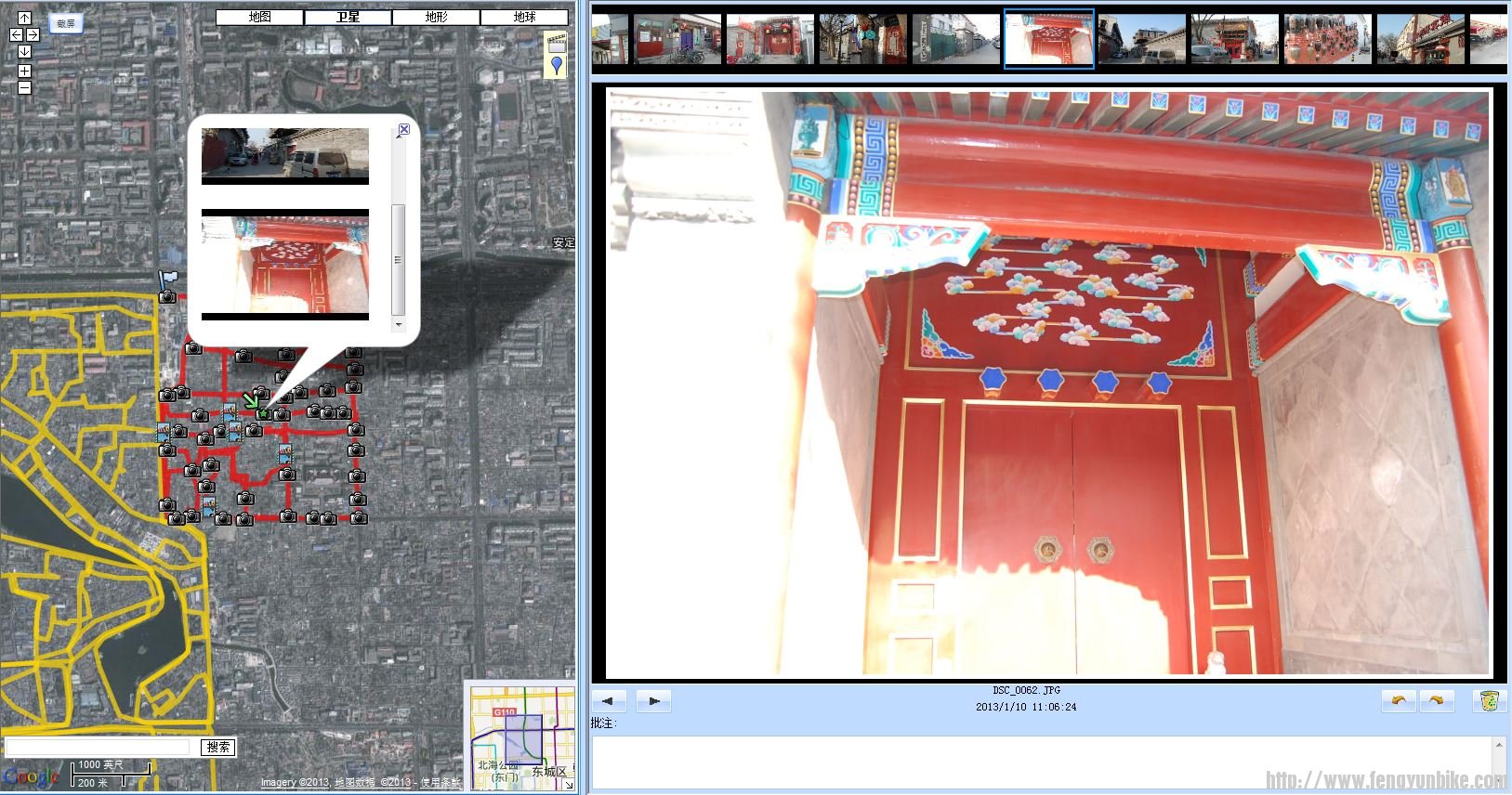Zoom out the map with minus
Viewport: 1512px width, 795px height.
(24, 87)
